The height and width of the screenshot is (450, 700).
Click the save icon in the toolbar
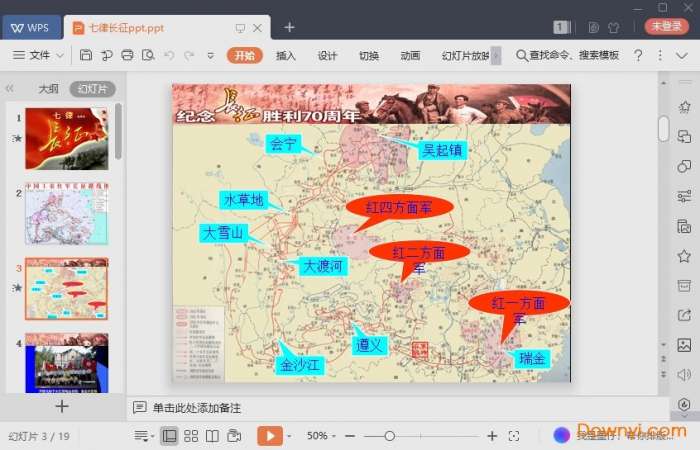point(86,55)
